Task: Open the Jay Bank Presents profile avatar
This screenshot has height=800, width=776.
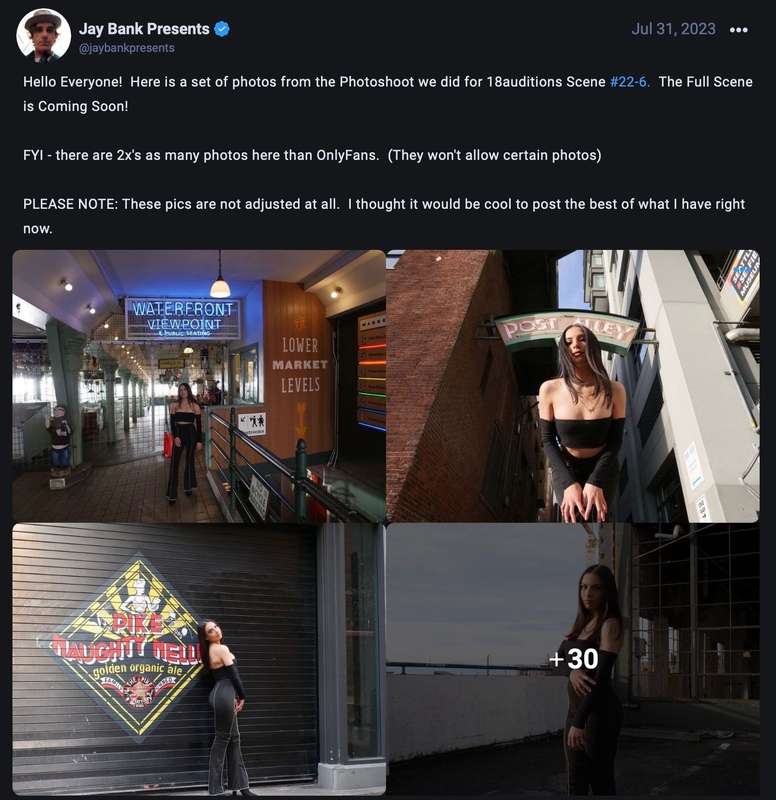Action: point(43,35)
